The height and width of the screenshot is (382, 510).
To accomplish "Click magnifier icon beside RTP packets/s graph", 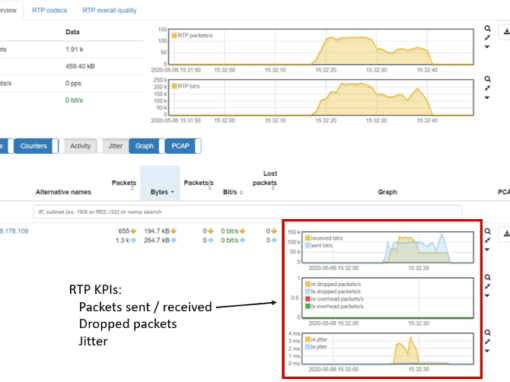I will tap(487, 29).
